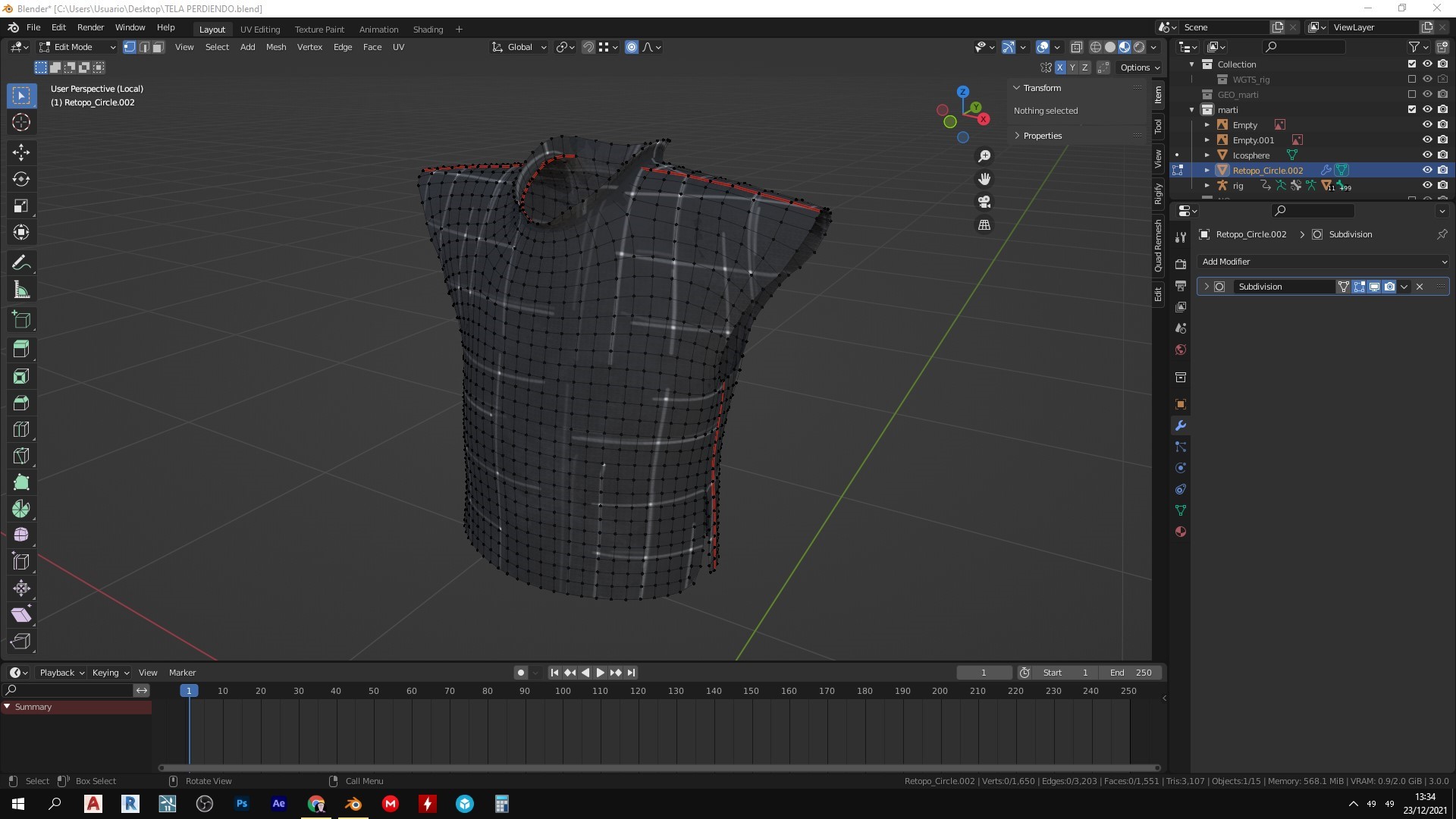
Task: Expand the Properties section in sidebar
Action: [1042, 136]
